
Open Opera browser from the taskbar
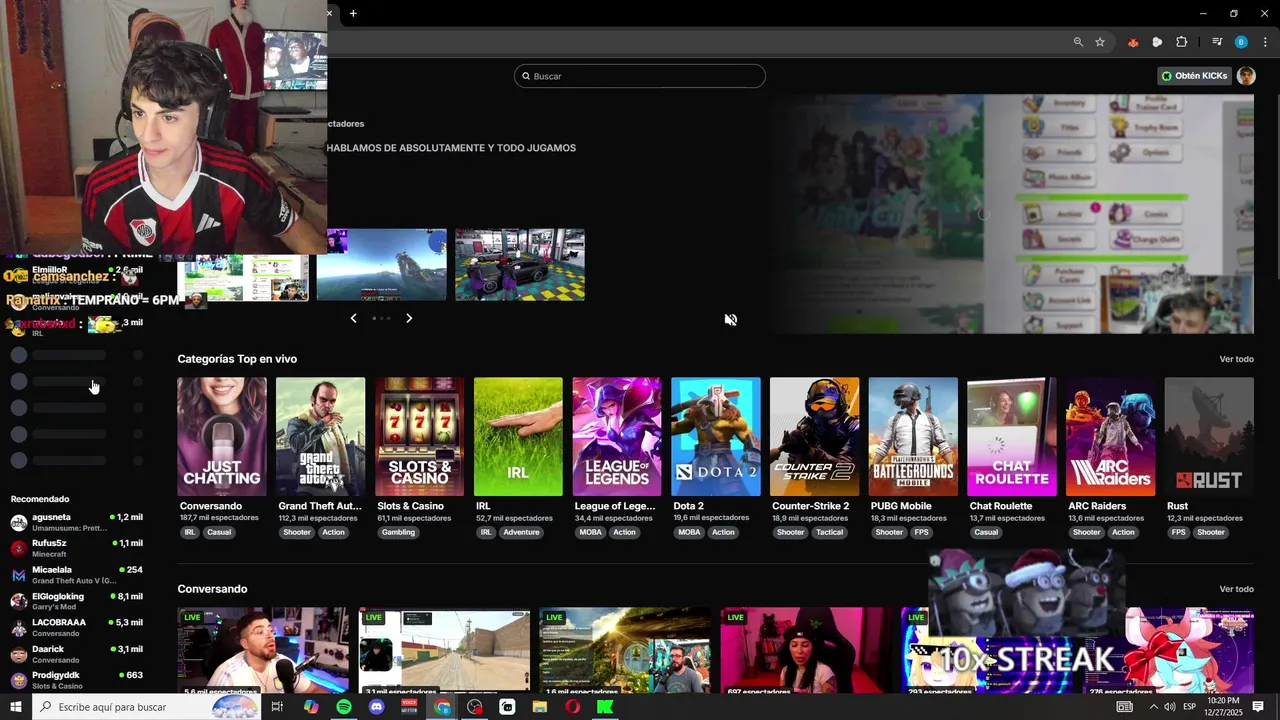573,707
